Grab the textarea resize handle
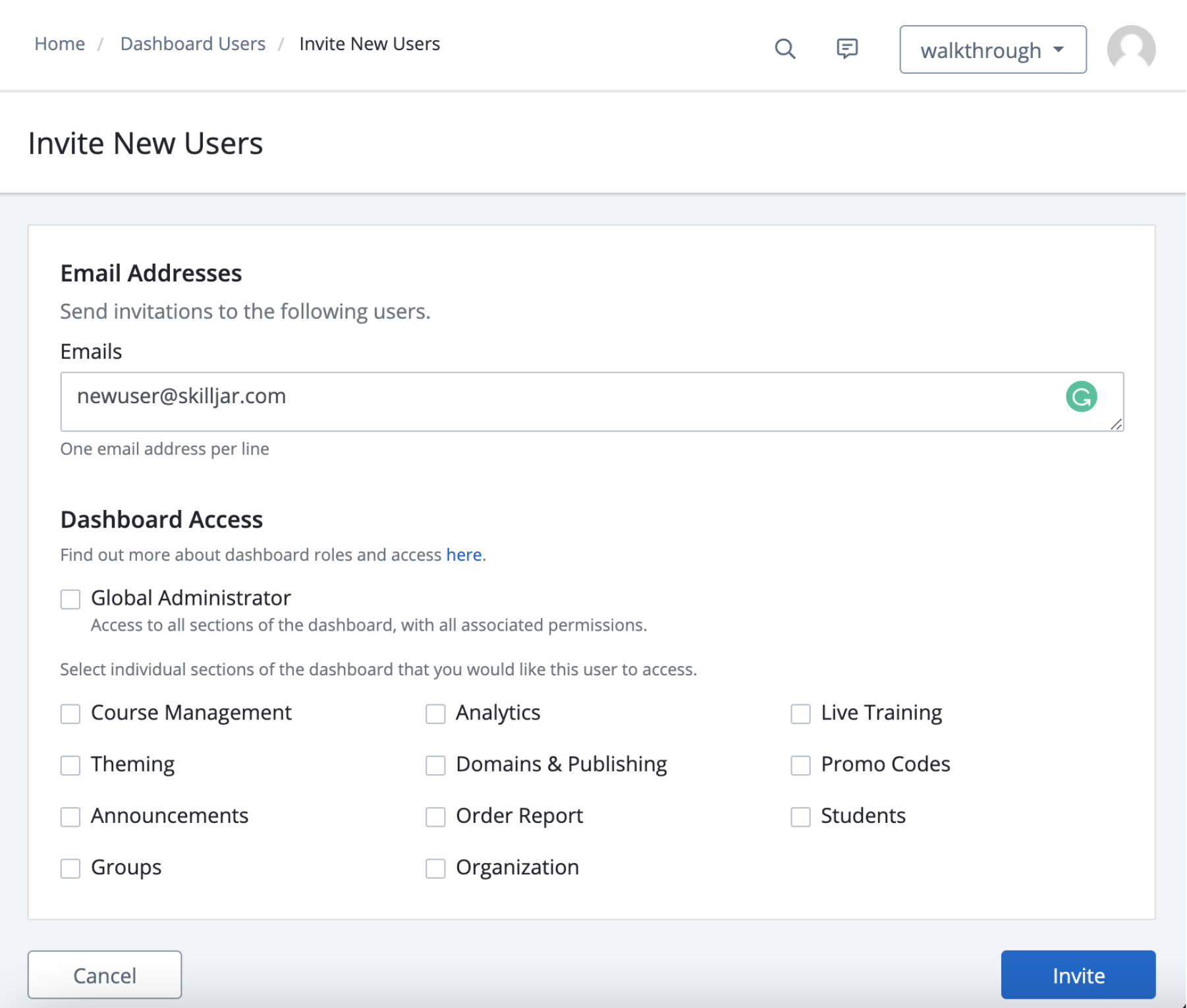This screenshot has width=1187, height=1008. tap(1116, 425)
